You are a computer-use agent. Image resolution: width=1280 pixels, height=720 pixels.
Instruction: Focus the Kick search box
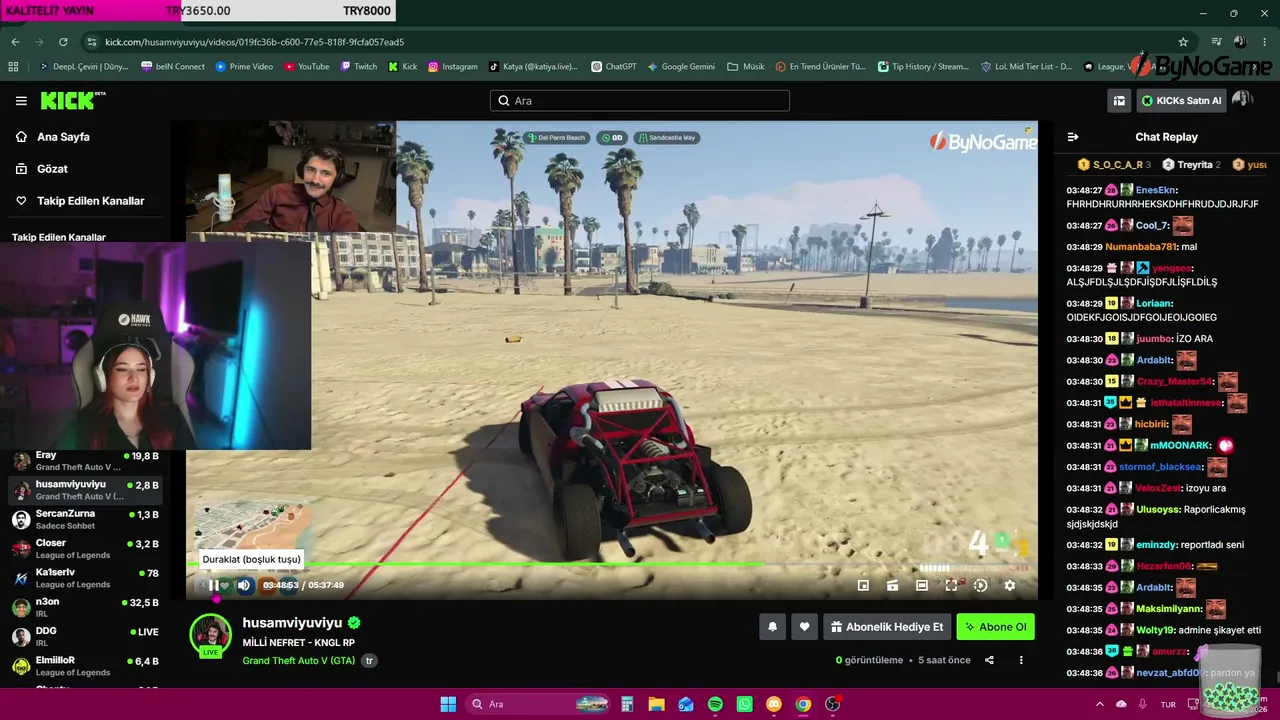640,101
